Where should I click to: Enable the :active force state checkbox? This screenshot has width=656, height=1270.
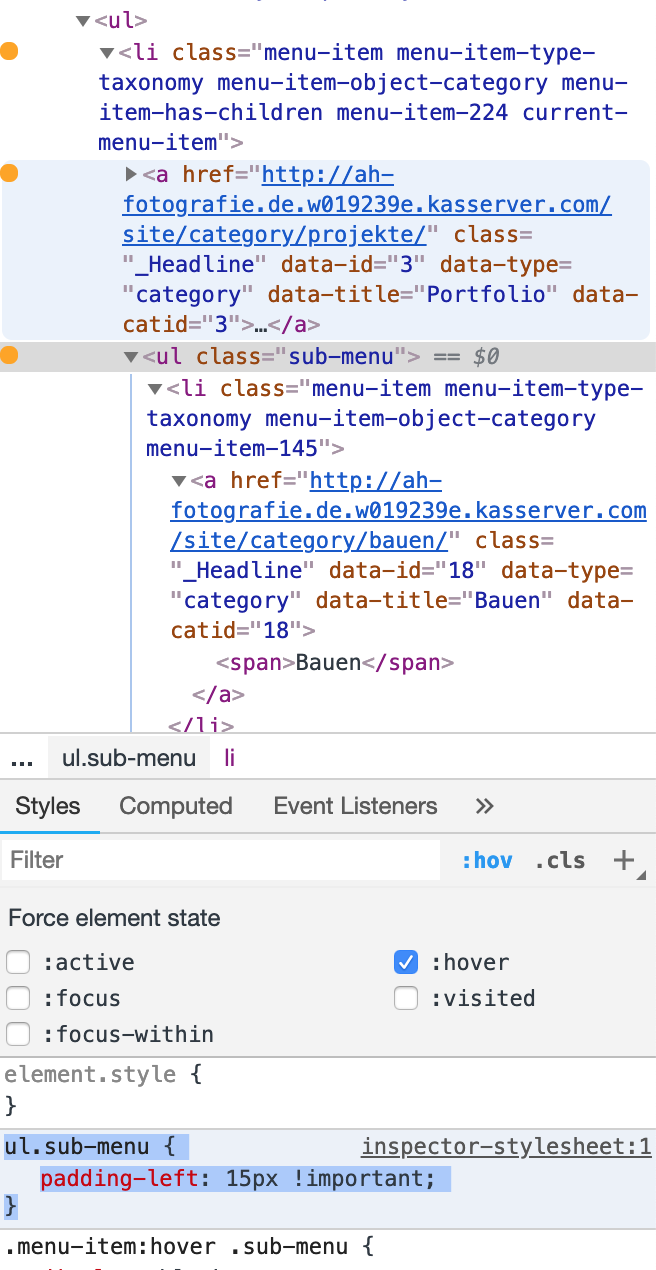18,962
